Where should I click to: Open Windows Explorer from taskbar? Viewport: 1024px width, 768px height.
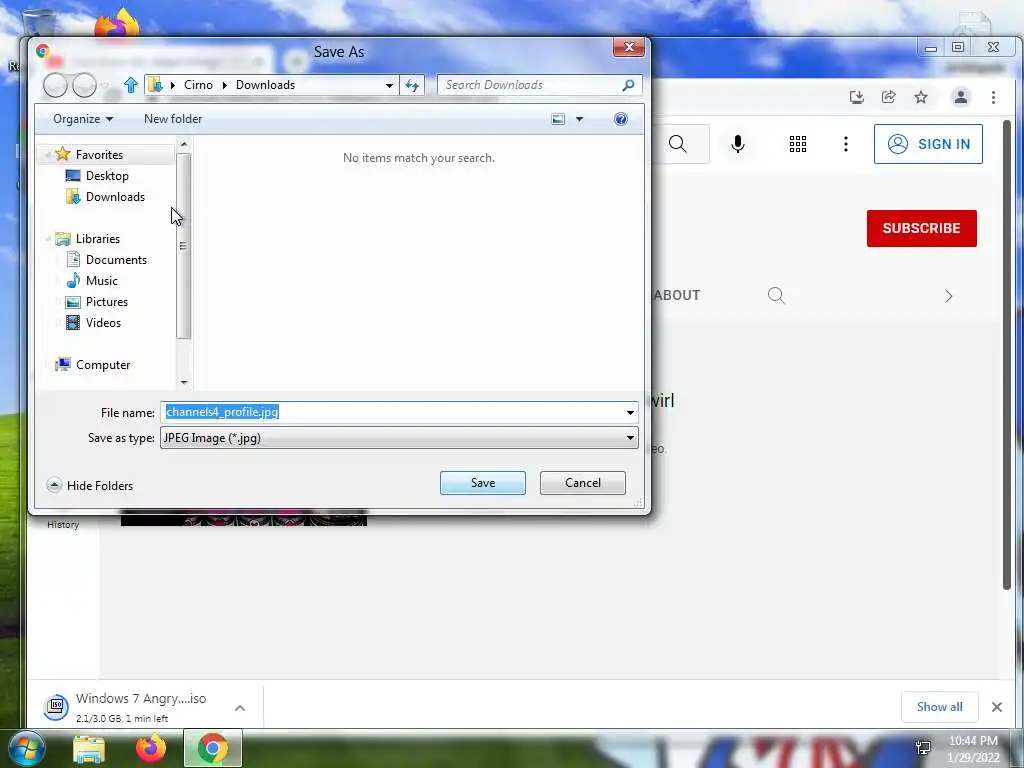(x=89, y=748)
